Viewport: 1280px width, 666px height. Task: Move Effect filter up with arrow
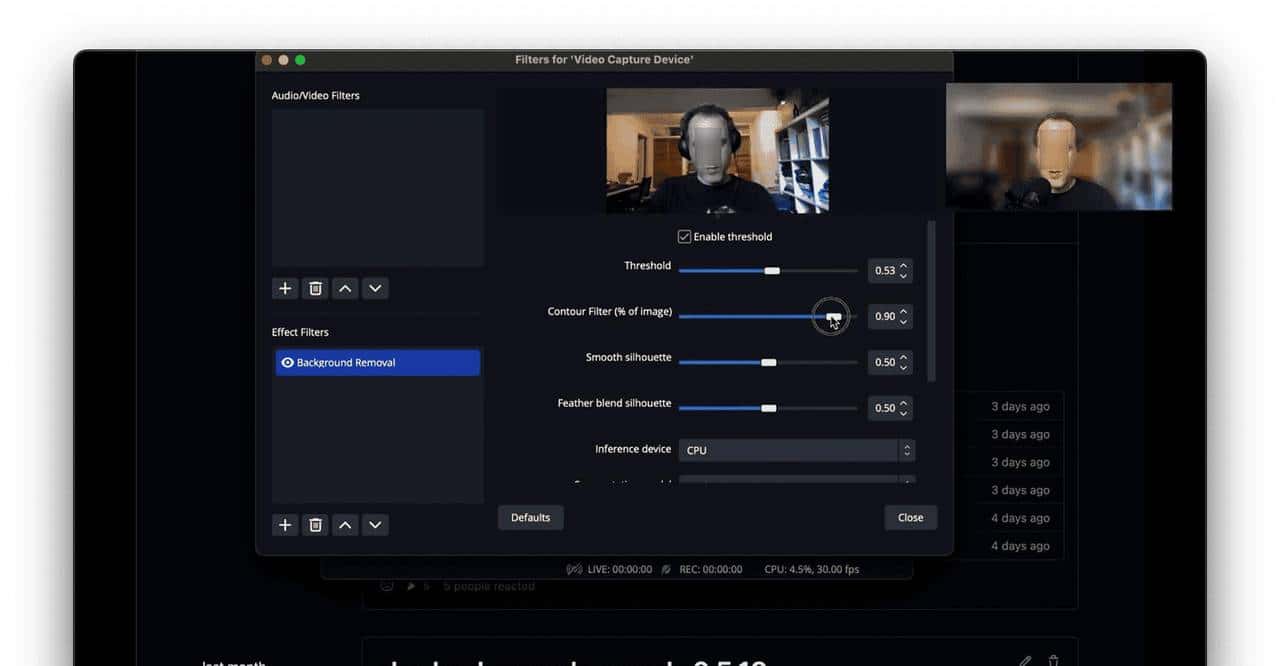pos(345,524)
